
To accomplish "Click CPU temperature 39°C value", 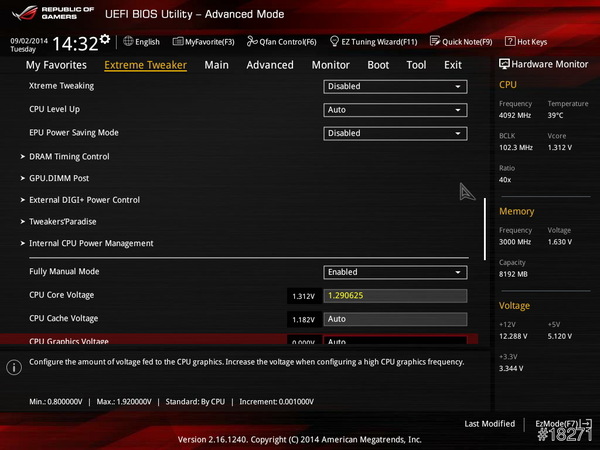I will click(x=555, y=115).
